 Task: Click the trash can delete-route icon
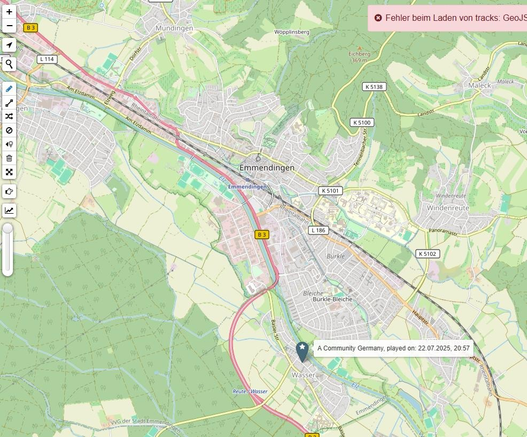click(x=9, y=158)
